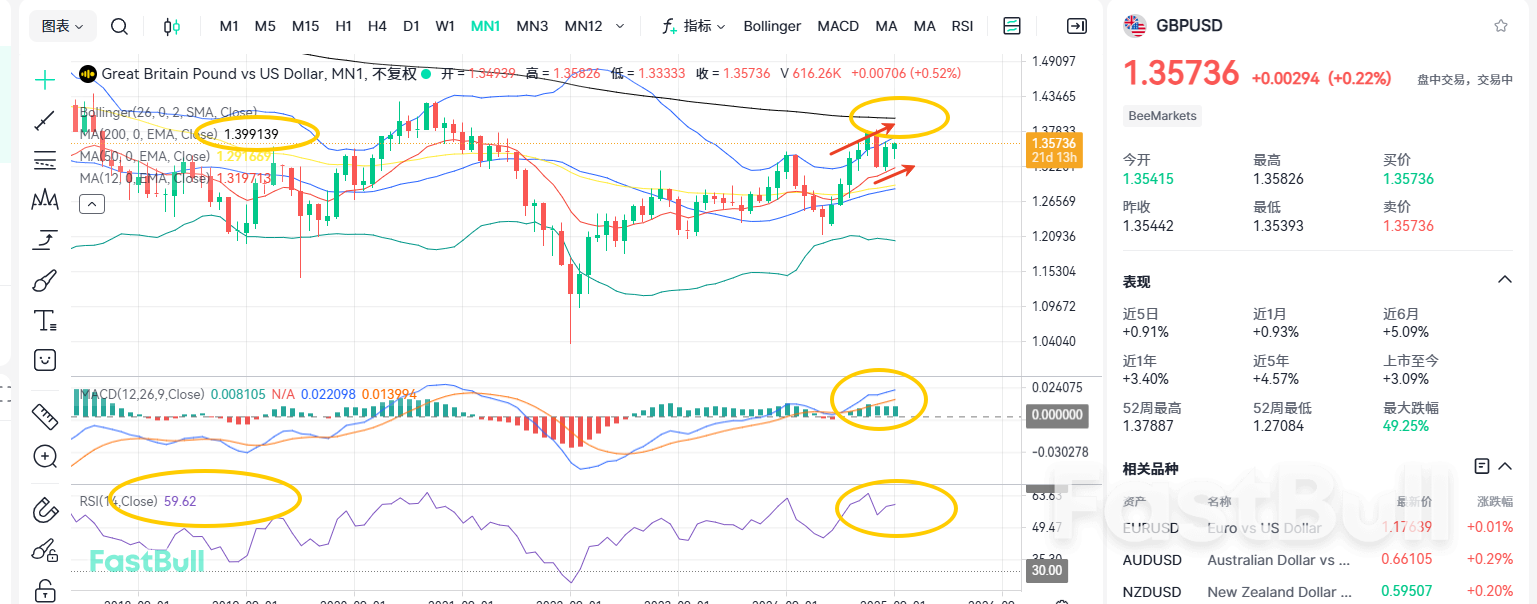Select the text annotation tool
Image resolution: width=1537 pixels, height=604 pixels.
(x=44, y=320)
